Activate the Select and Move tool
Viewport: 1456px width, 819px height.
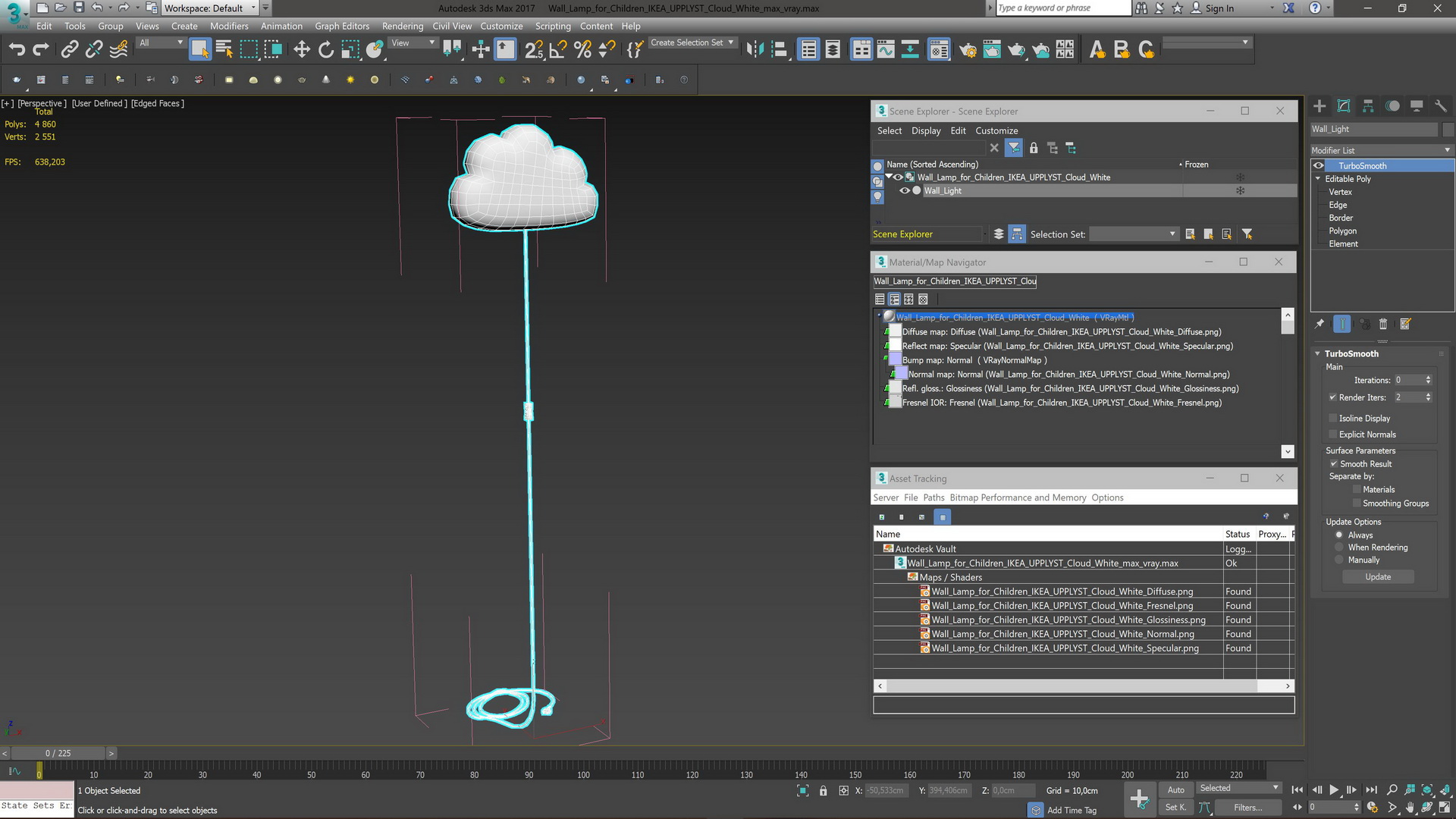click(x=302, y=50)
